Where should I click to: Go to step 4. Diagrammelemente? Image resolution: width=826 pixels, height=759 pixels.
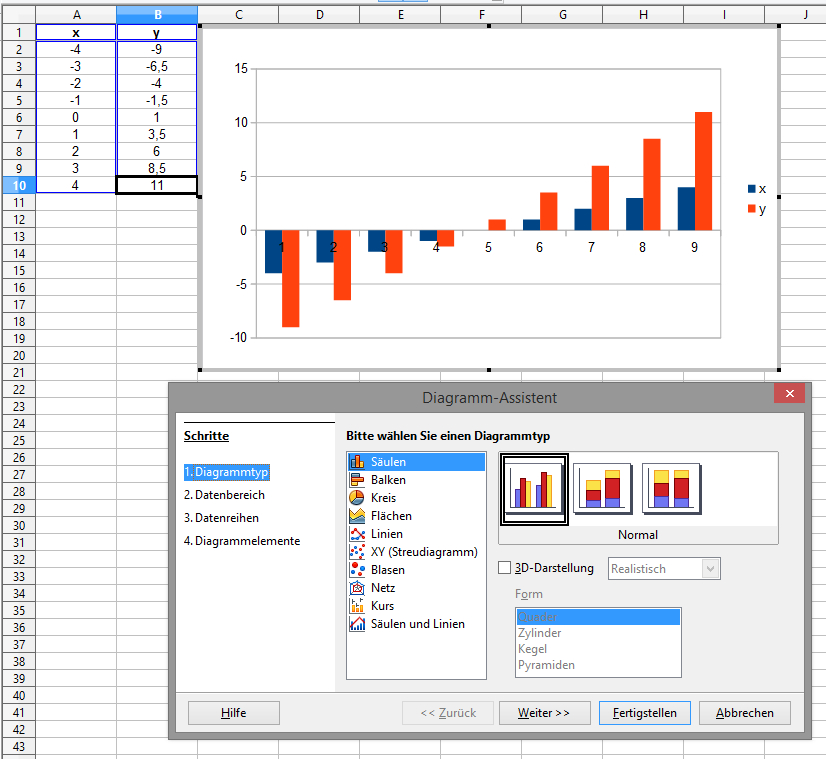241,541
